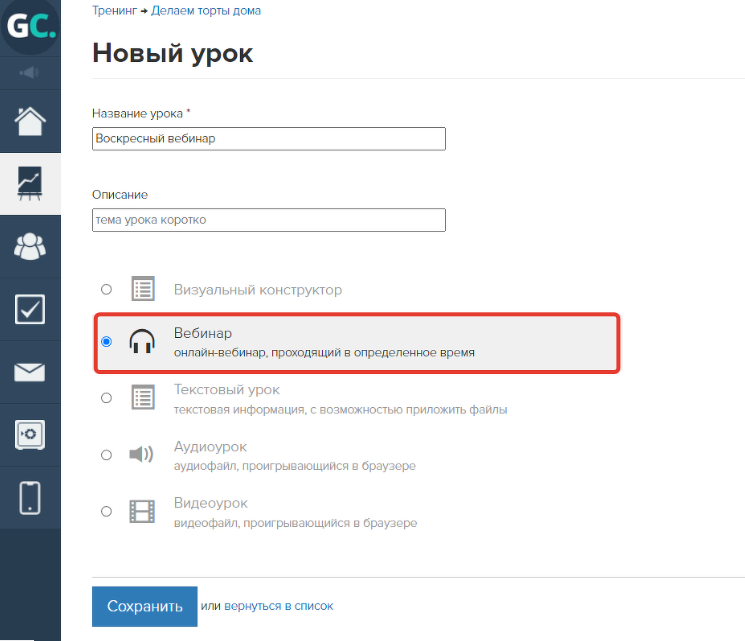Open the mobile phone icon in sidebar
745x641 pixels.
(x=30, y=498)
